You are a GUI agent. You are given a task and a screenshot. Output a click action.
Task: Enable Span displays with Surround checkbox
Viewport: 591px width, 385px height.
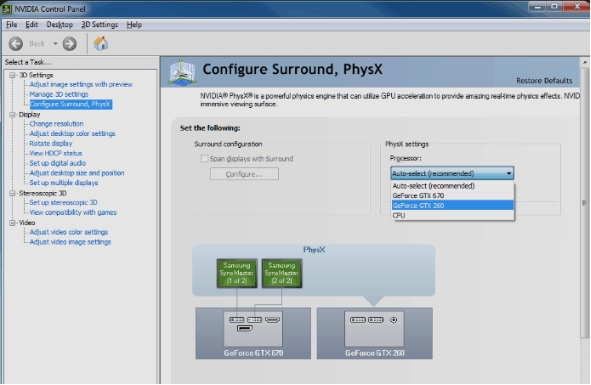pyautogui.click(x=204, y=159)
